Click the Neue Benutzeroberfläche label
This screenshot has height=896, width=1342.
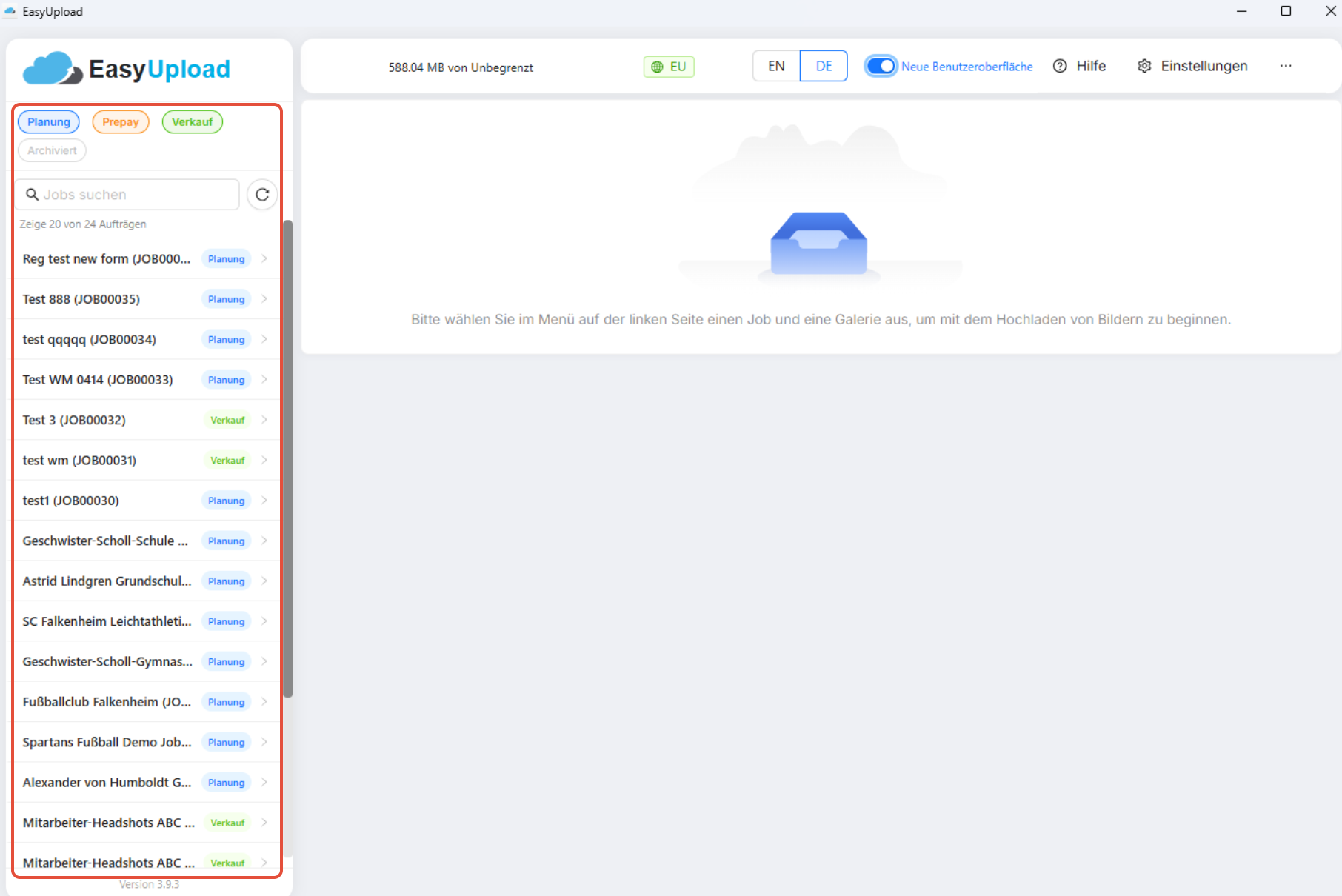(x=967, y=67)
